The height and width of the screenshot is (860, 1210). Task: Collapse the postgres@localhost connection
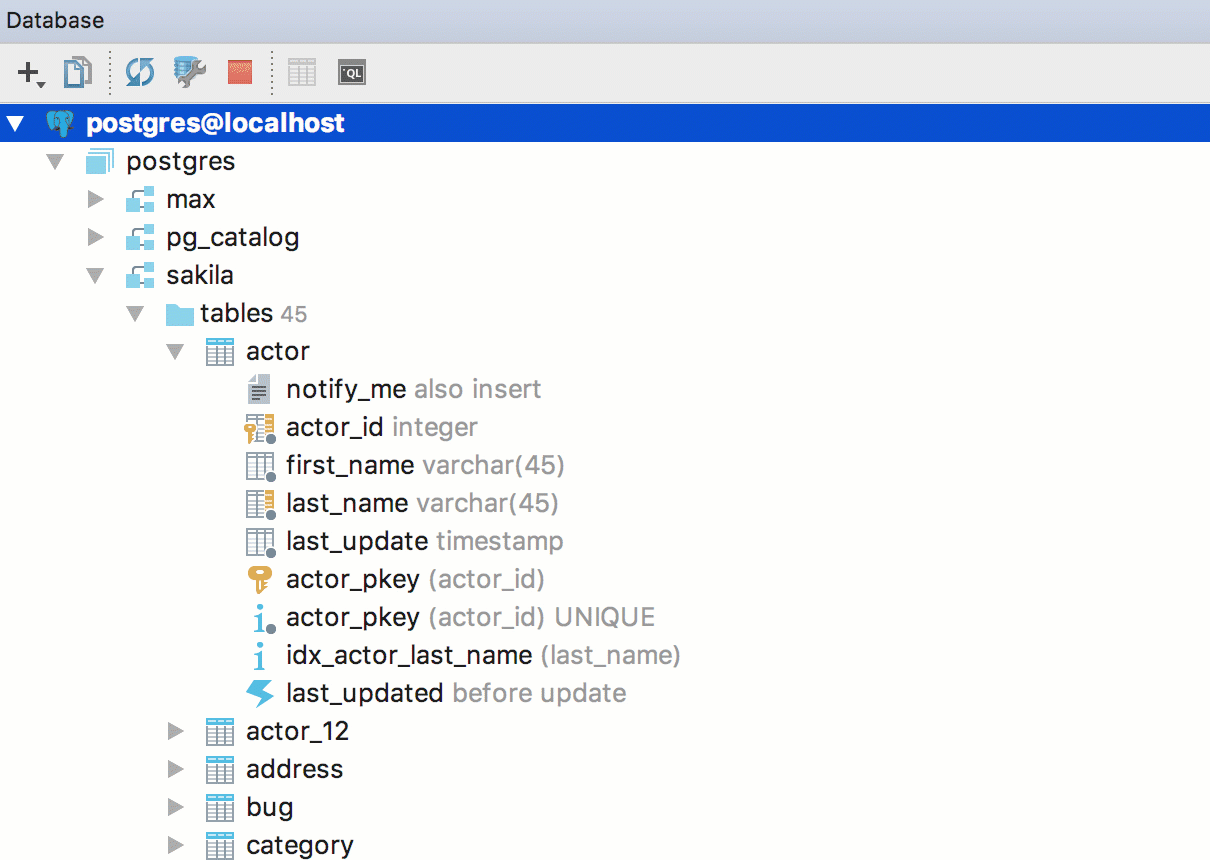point(15,122)
